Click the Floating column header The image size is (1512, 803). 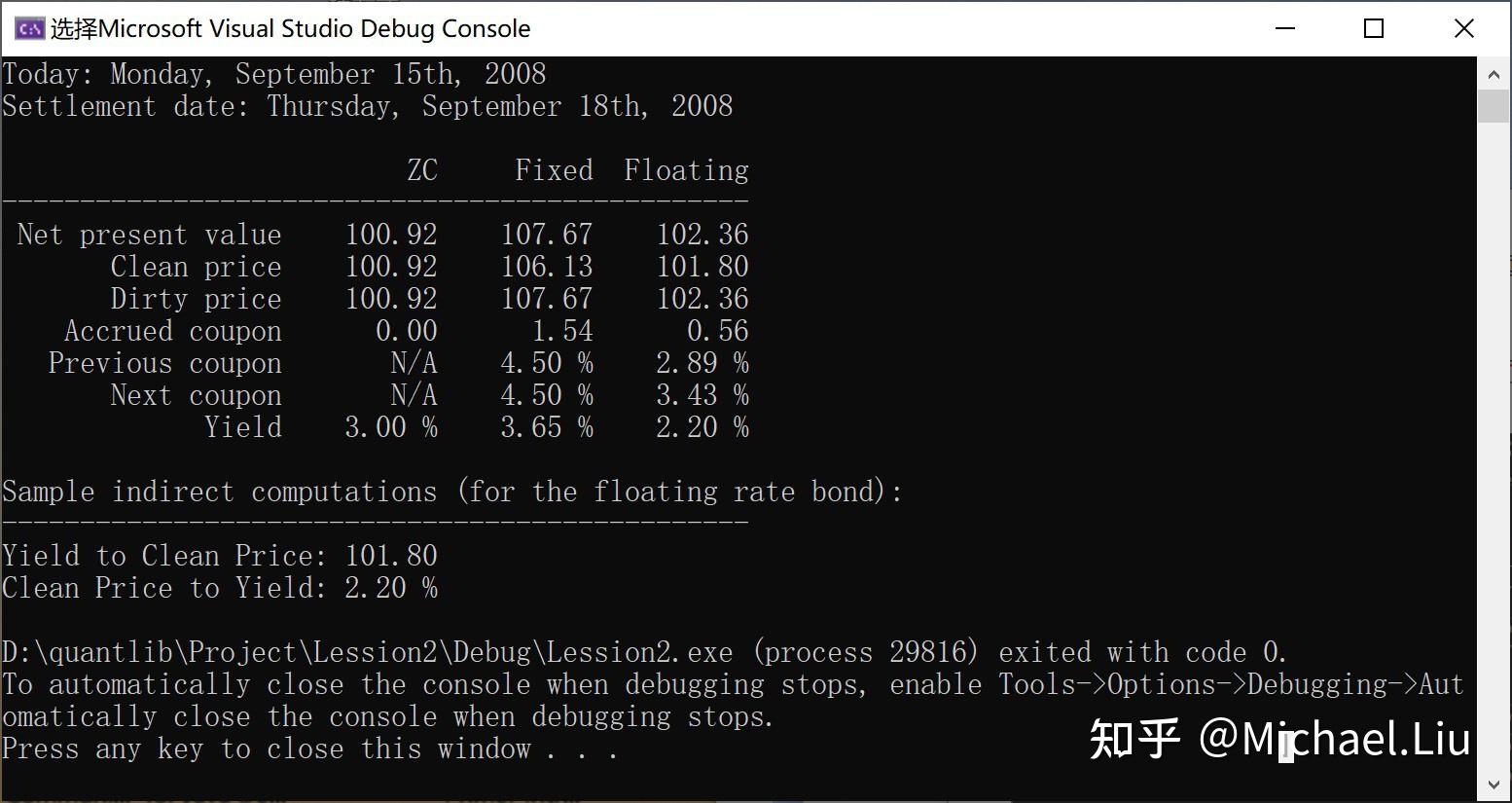coord(686,170)
